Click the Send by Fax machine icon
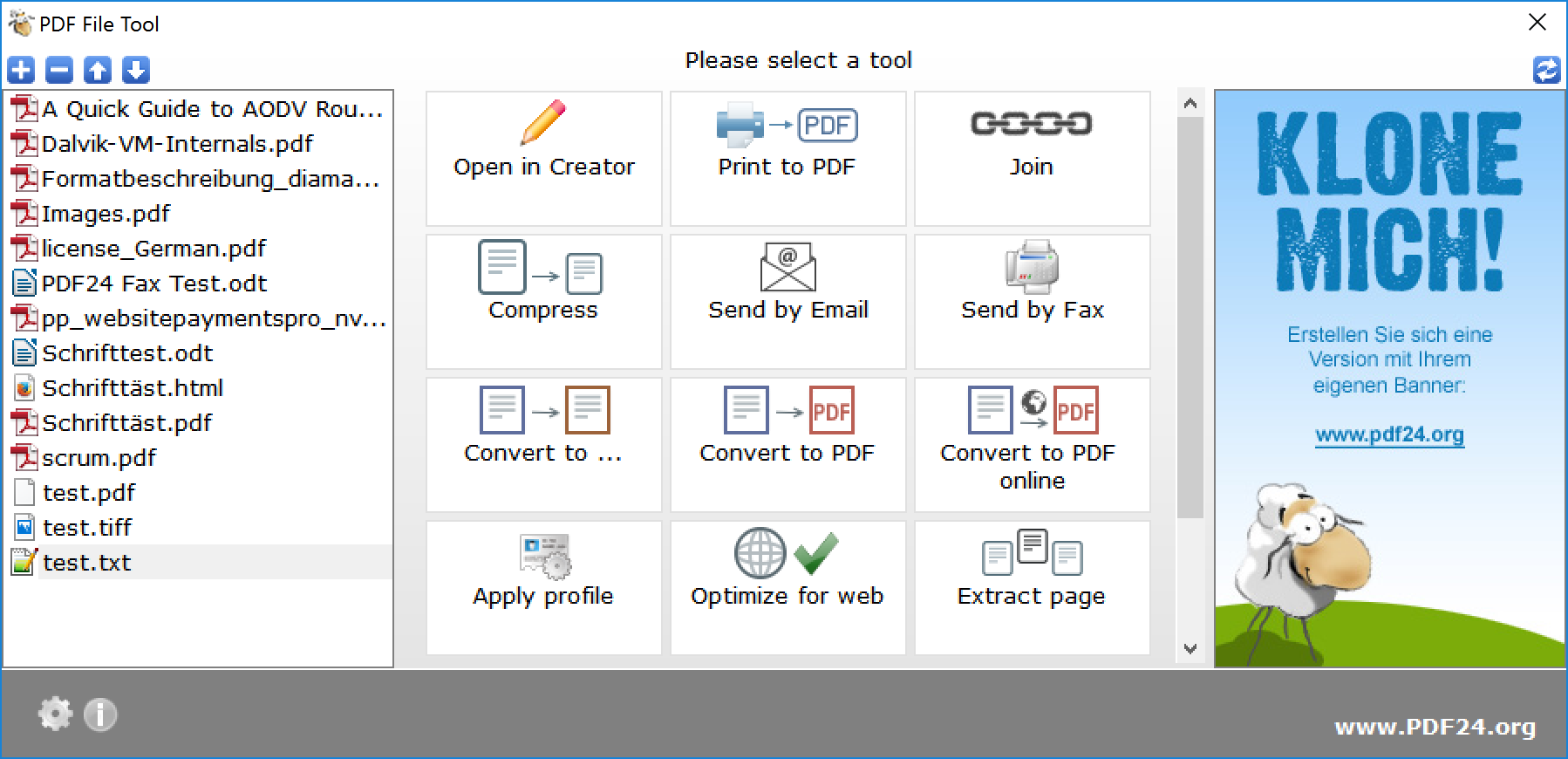This screenshot has height=759, width=1568. [x=1032, y=266]
